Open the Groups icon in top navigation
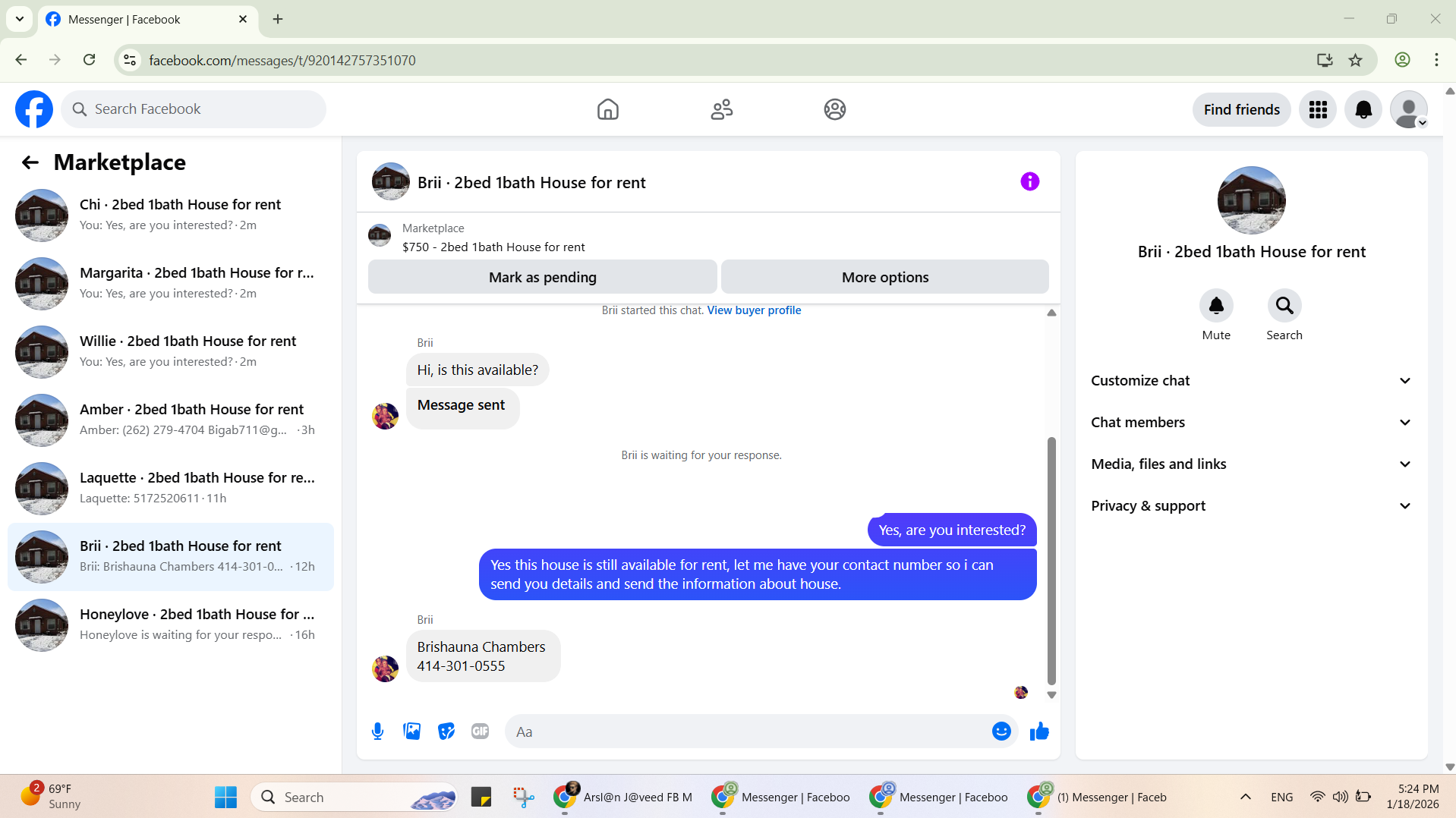The width and height of the screenshot is (1456, 818). pyautogui.click(x=835, y=109)
